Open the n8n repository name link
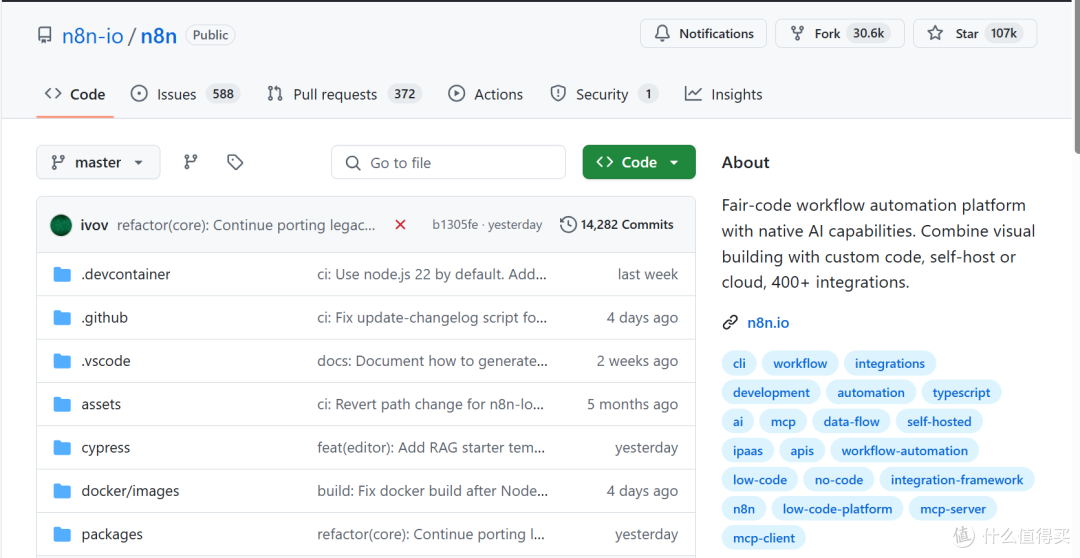Viewport: 1080px width, 558px height. (x=158, y=36)
